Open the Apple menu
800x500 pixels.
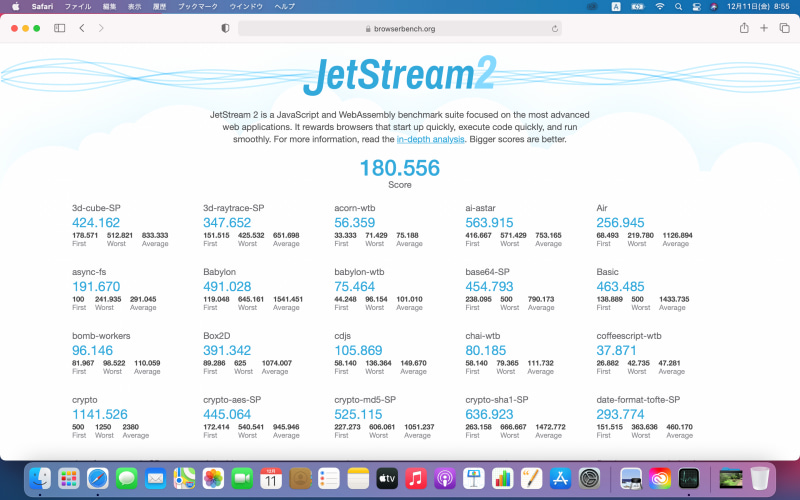coord(15,7)
